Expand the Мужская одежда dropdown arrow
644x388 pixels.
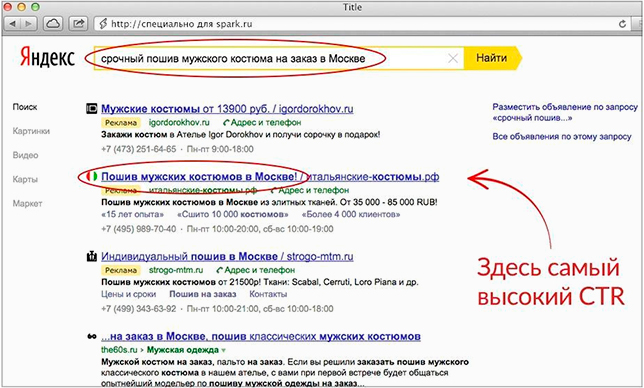pyautogui.click(x=223, y=350)
